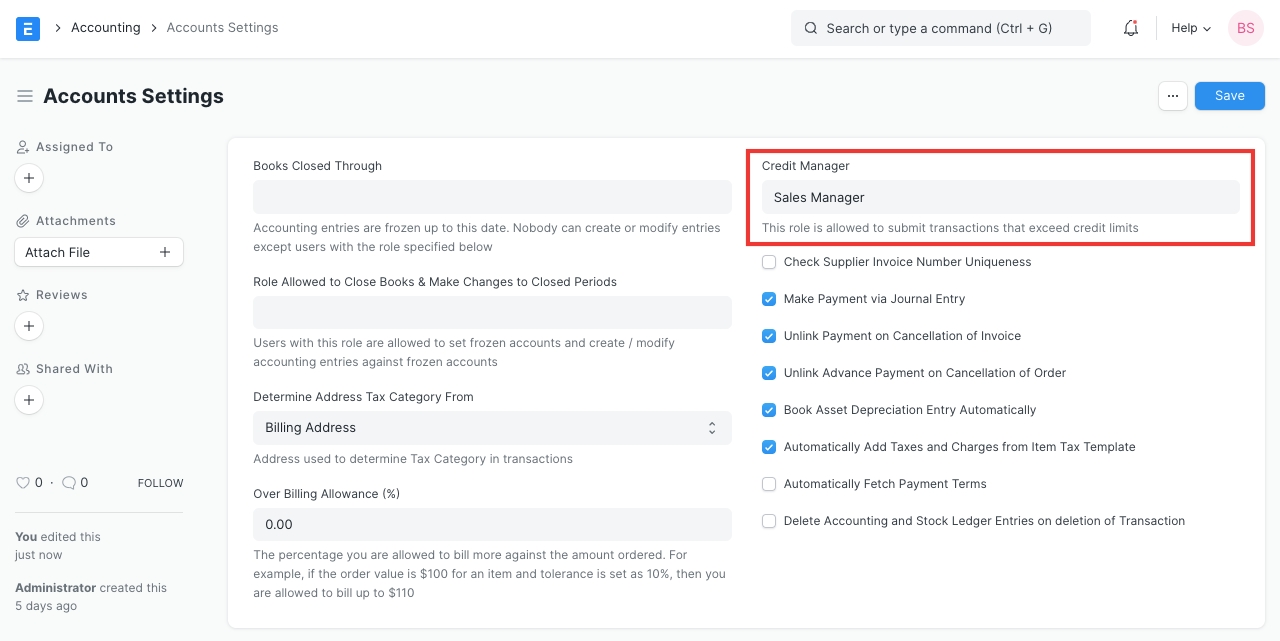Click the Accounts Settings breadcrumb item
Image resolution: width=1280 pixels, height=641 pixels.
pyautogui.click(x=222, y=28)
